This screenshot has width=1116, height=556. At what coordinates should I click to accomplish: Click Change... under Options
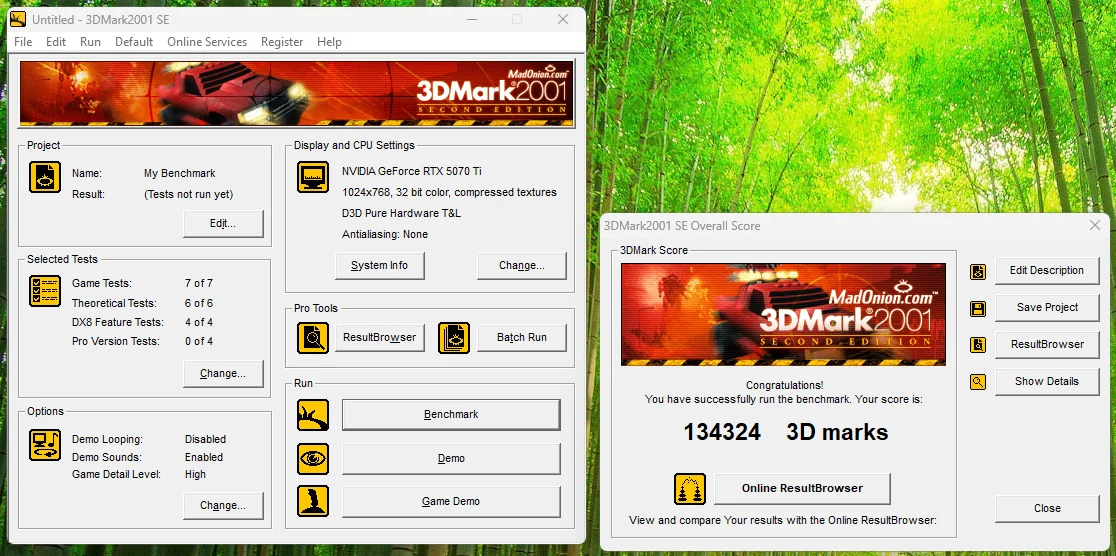point(223,505)
